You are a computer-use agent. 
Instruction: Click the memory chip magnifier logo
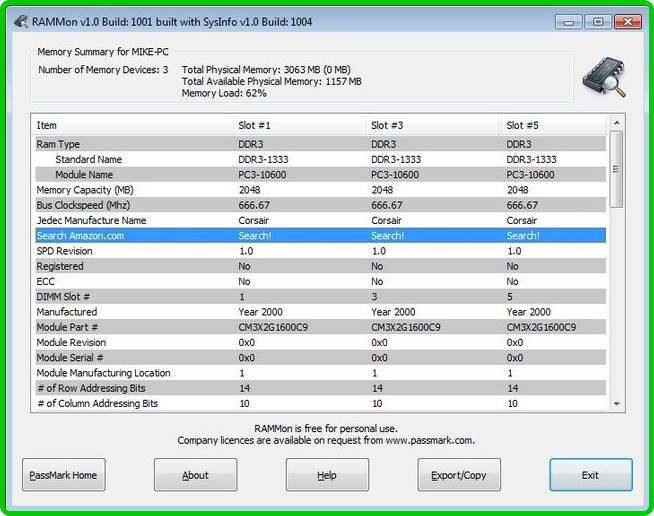click(x=604, y=77)
